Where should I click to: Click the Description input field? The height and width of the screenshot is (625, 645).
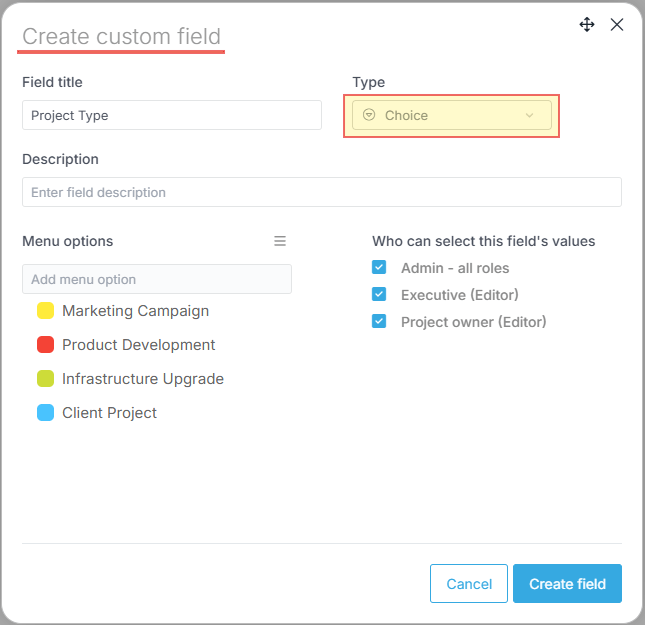coord(321,192)
